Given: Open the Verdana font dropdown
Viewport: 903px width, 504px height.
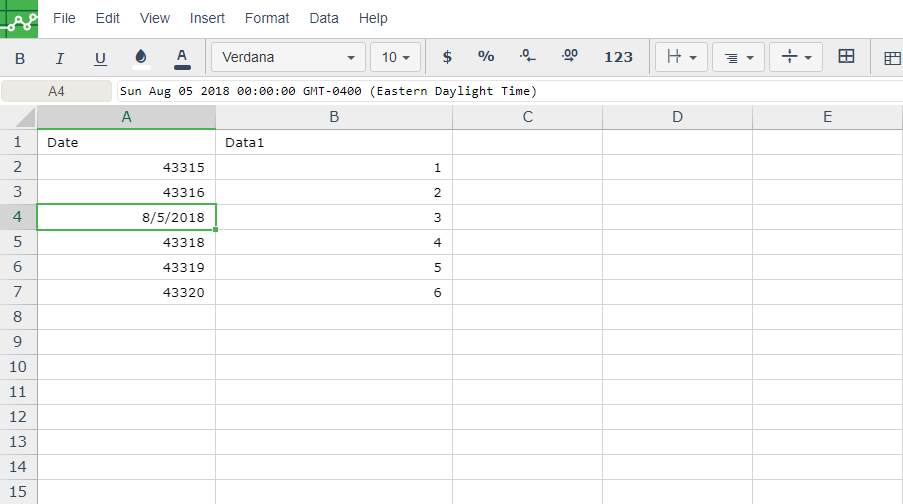Looking at the screenshot, I should (288, 58).
